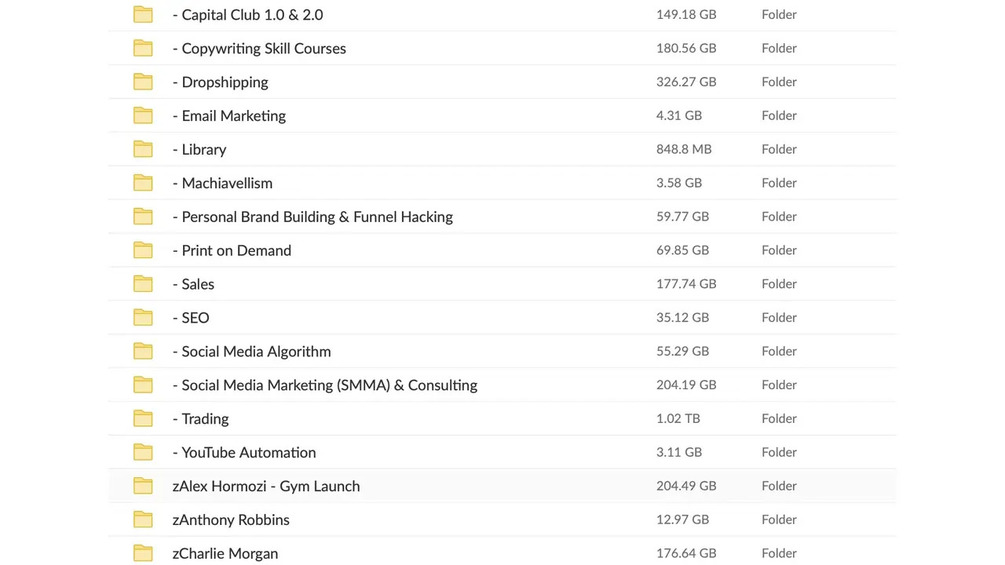Viewport: 1005px width, 565px height.
Task: Select the Dropshipping folder icon
Action: coord(143,81)
